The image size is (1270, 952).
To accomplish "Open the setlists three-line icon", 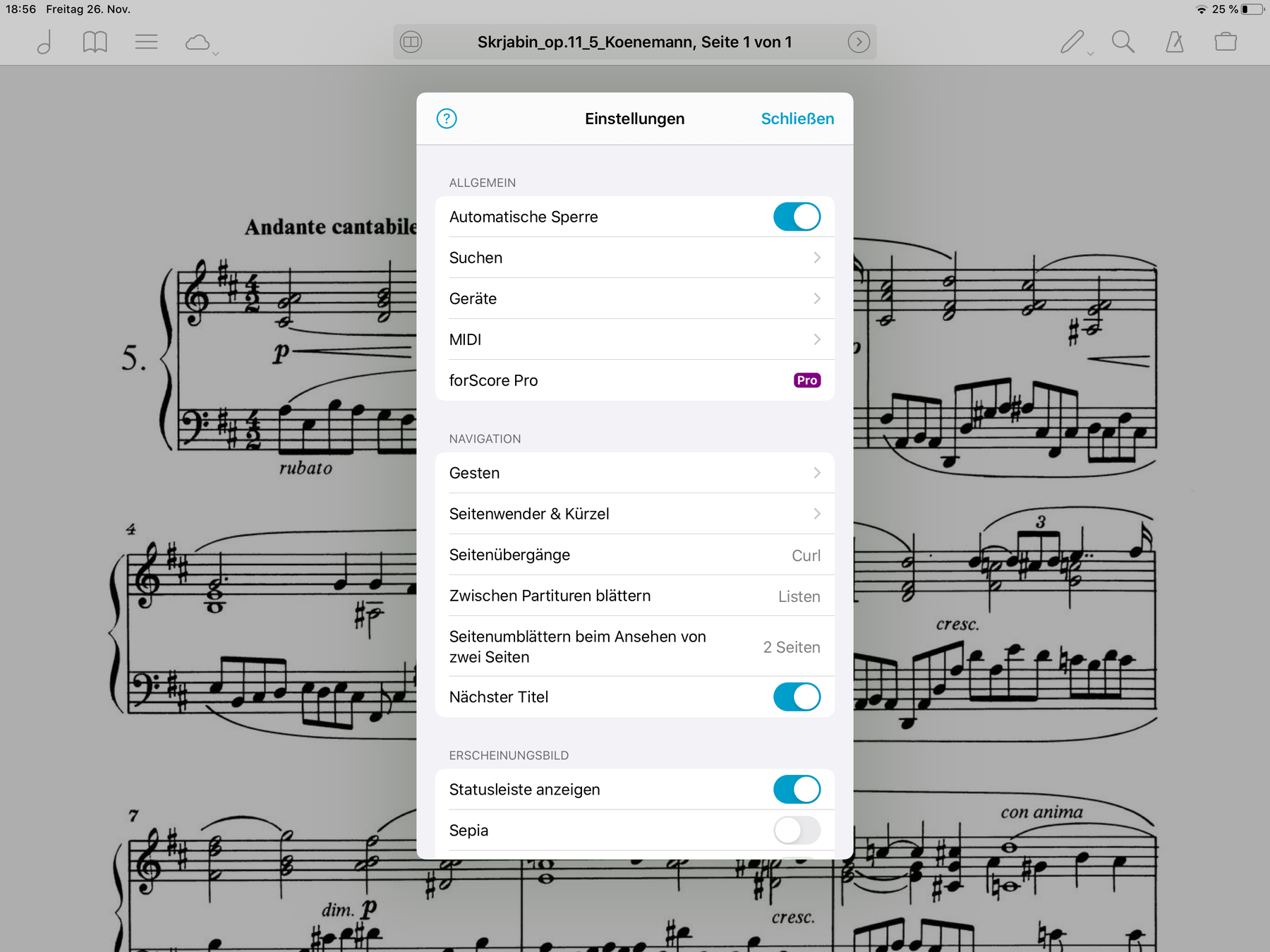I will pyautogui.click(x=146, y=42).
